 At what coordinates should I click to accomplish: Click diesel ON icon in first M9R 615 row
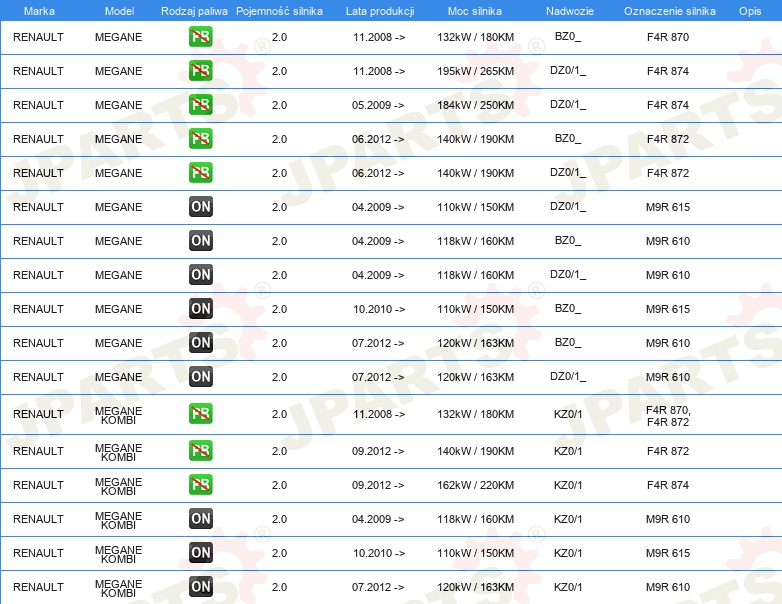[200, 206]
